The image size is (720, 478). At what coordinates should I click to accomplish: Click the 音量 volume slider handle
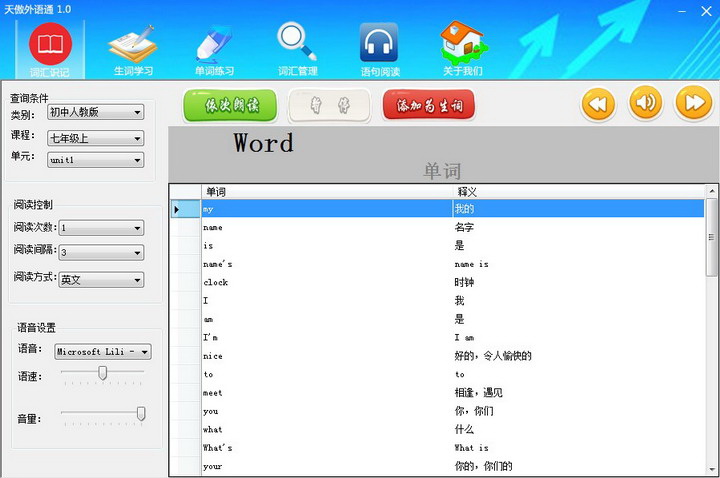(x=141, y=413)
